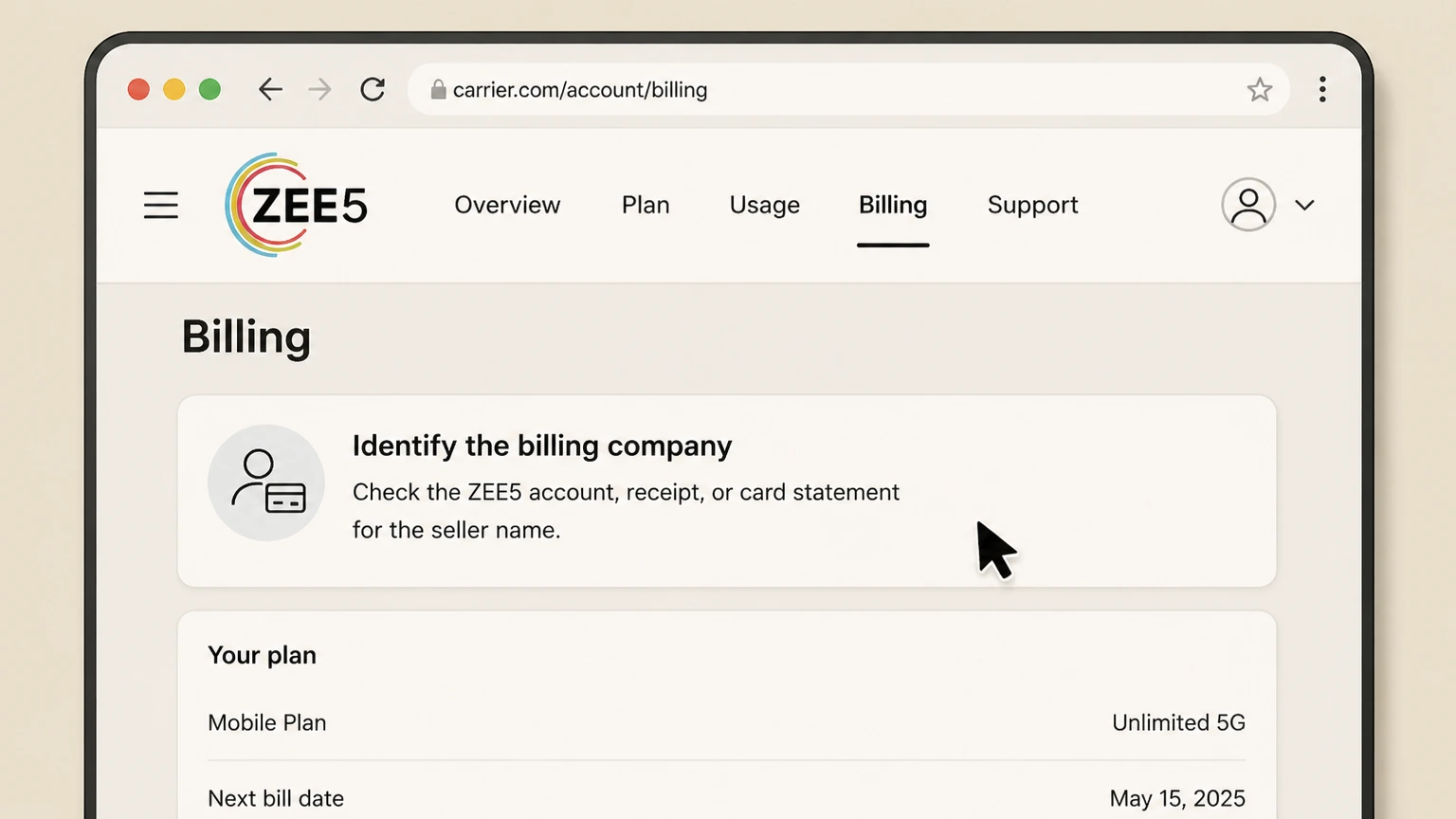Open the browser three-dot menu

click(x=1322, y=89)
